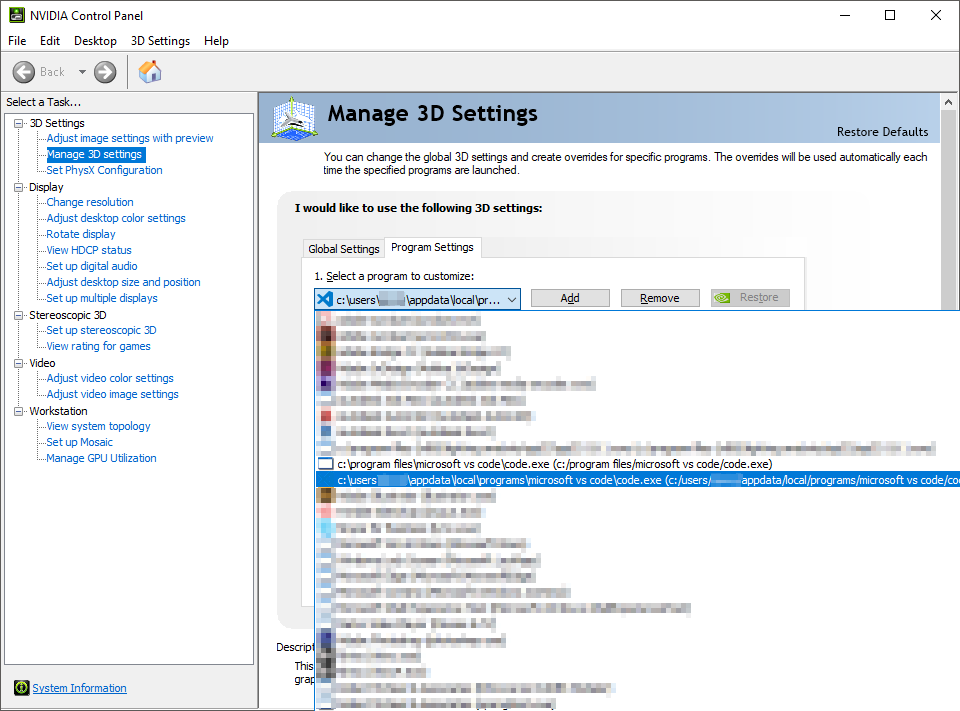The height and width of the screenshot is (711, 960).
Task: Open the Back history dropdown arrow
Action: tap(82, 72)
